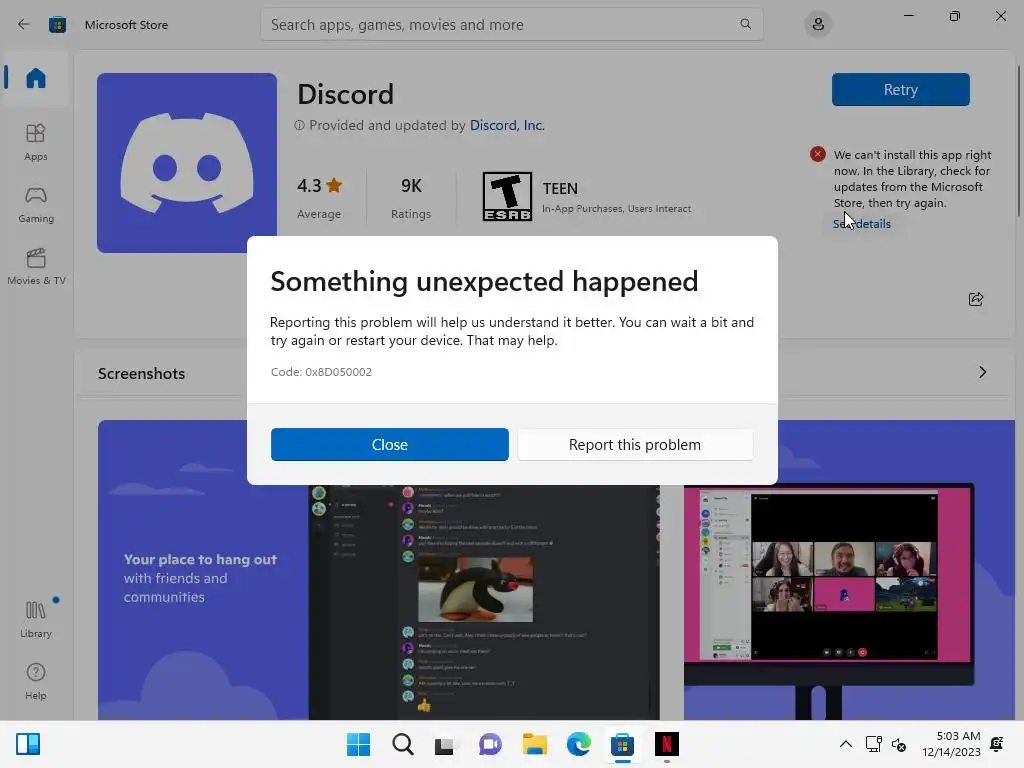Open Task View on the taskbar
Image resolution: width=1024 pixels, height=768 pixels.
[445, 744]
